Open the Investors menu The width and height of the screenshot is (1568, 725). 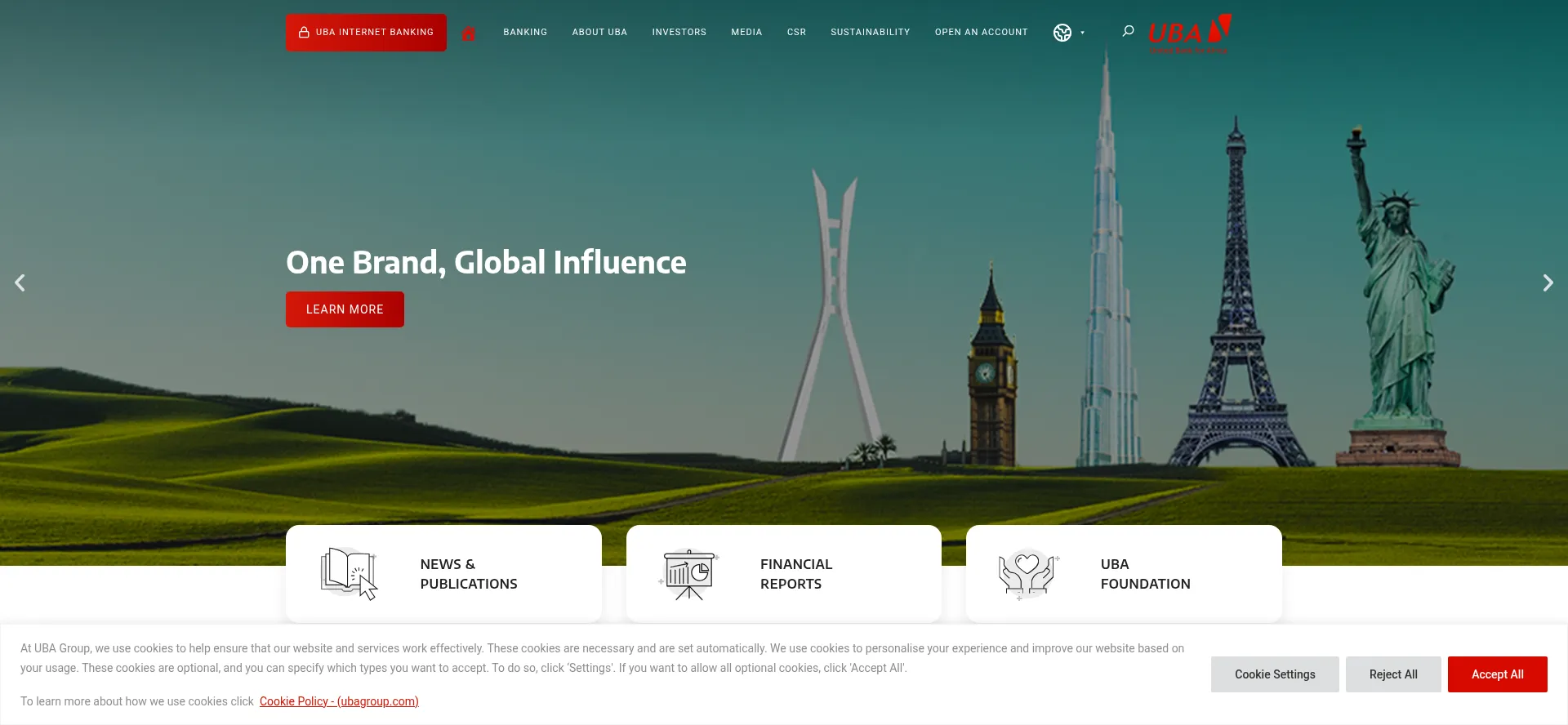[679, 33]
